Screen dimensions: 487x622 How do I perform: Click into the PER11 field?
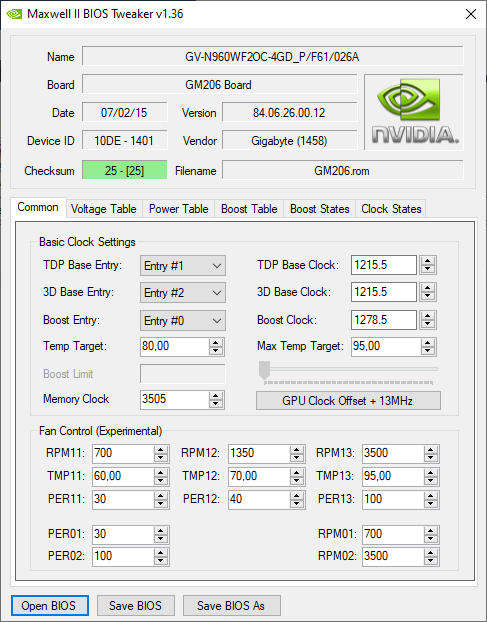pos(123,499)
